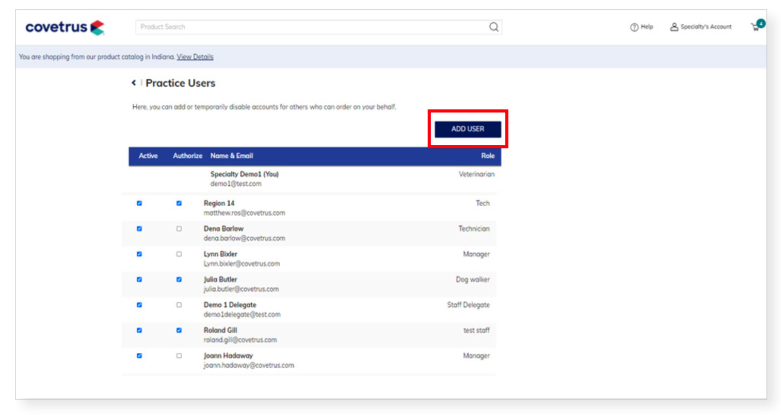This screenshot has width=781, height=415.
Task: Select the Demo 1 Delegate name
Action: point(230,305)
